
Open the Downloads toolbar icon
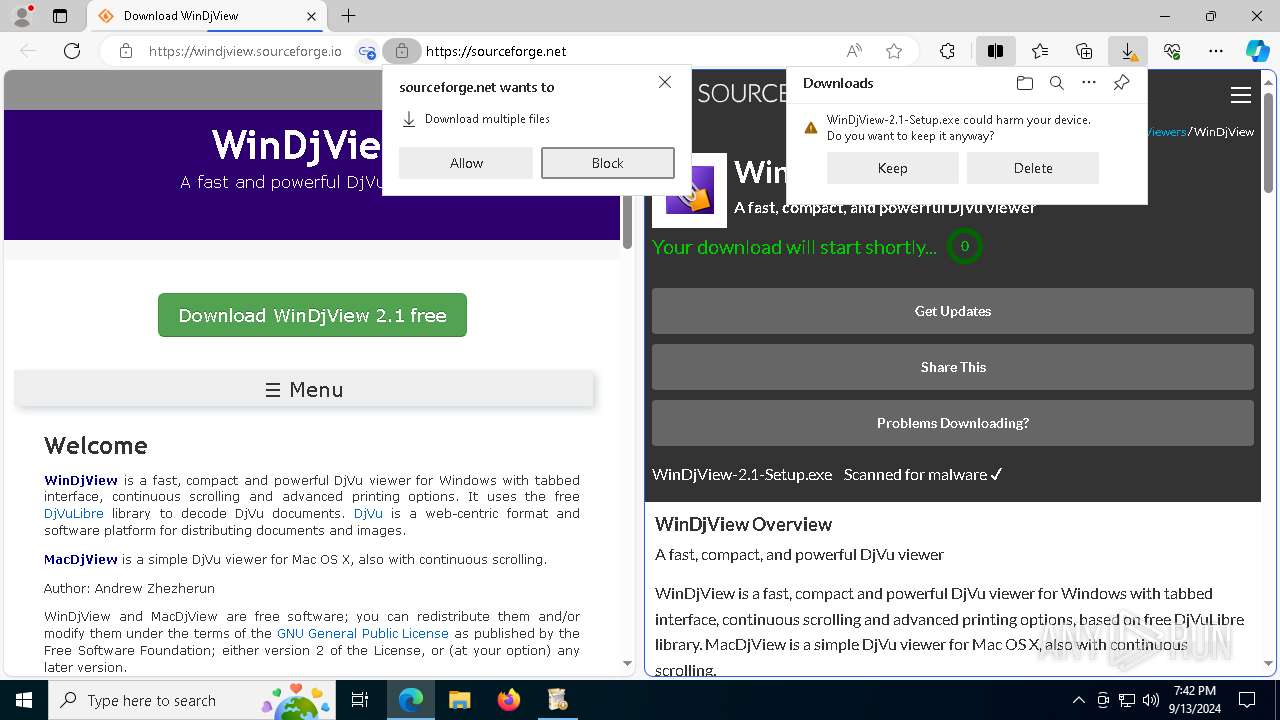click(x=1128, y=51)
